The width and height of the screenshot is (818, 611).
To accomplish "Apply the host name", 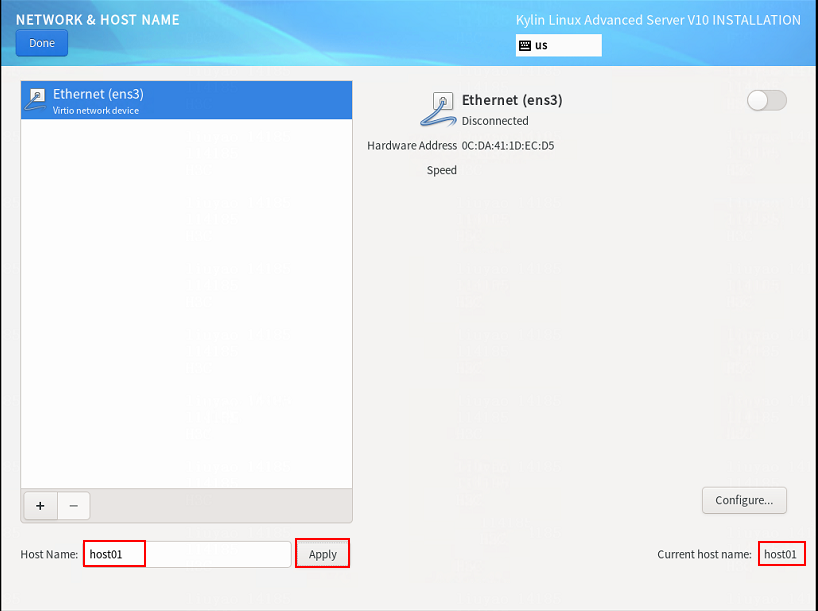I will (322, 554).
